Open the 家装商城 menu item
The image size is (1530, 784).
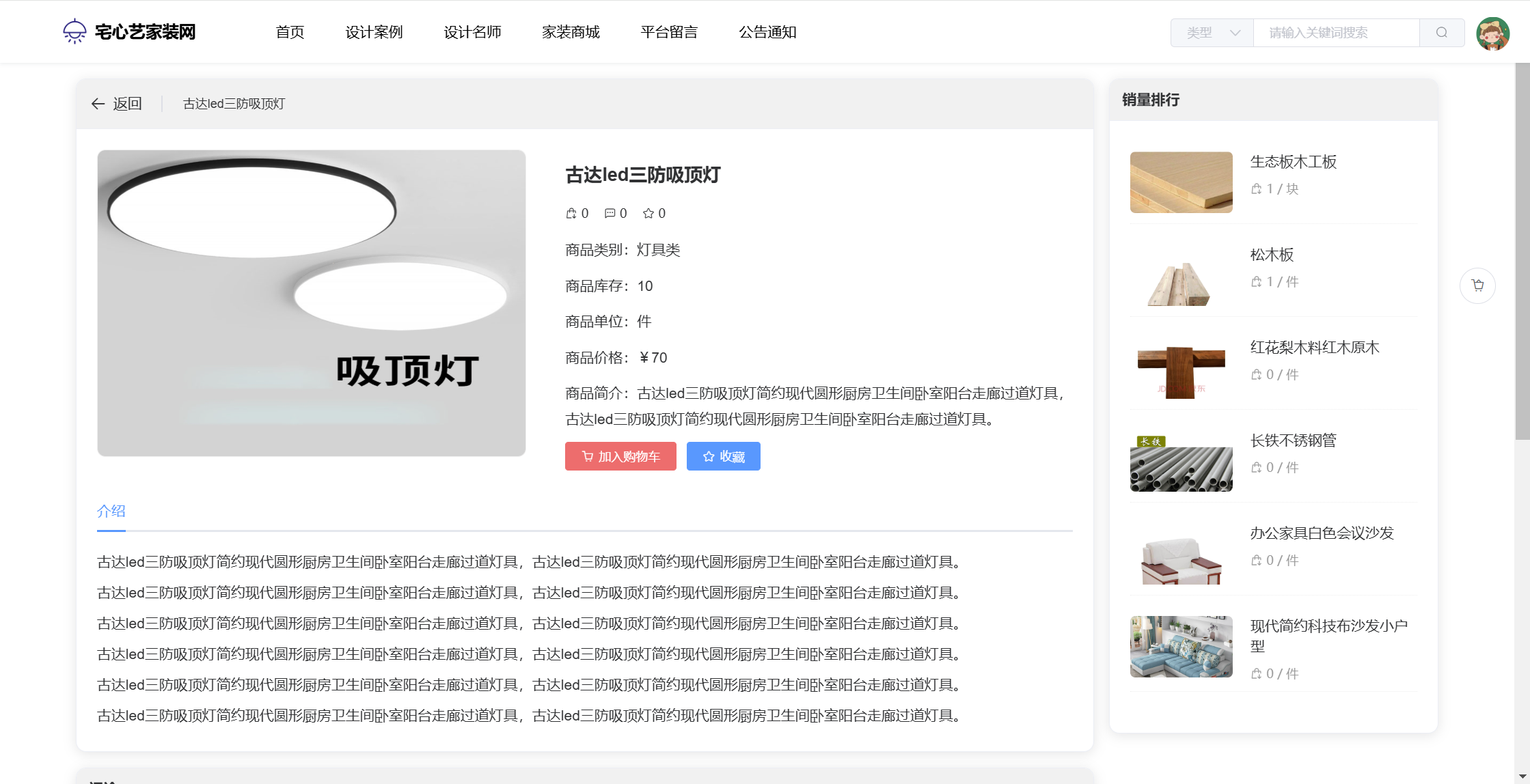pos(571,32)
